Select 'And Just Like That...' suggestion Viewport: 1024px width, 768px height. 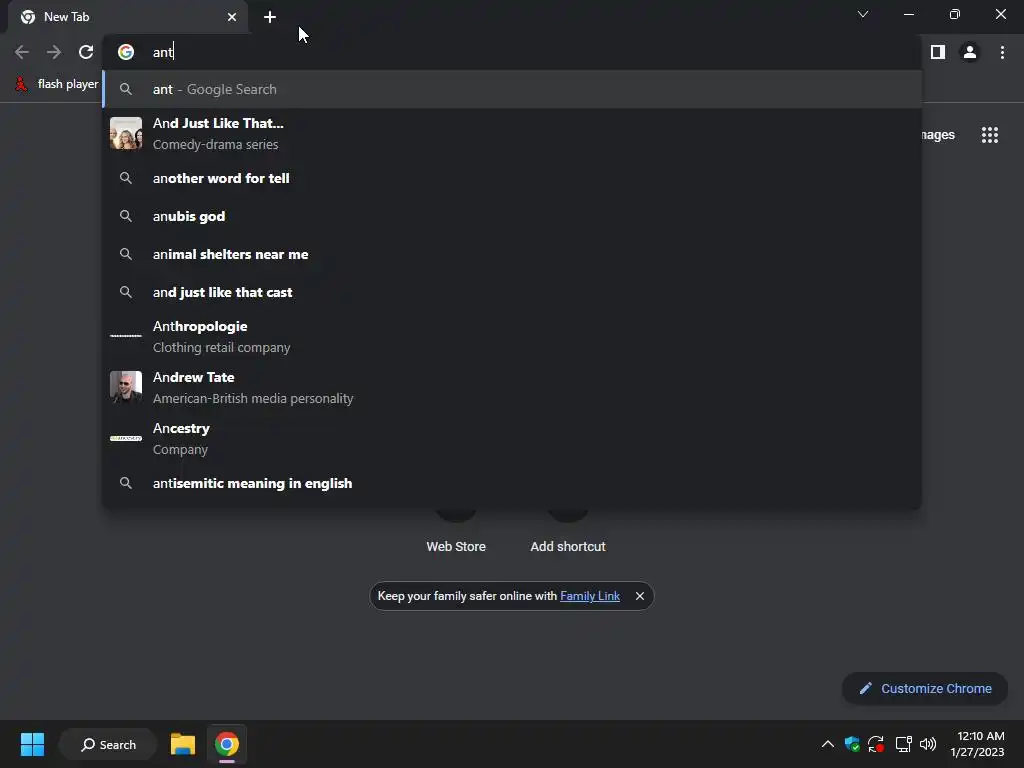[512, 134]
